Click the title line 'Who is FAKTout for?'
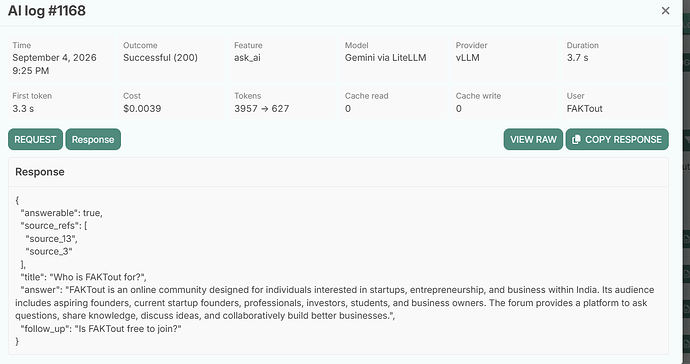This screenshot has width=690, height=364. [x=83, y=277]
